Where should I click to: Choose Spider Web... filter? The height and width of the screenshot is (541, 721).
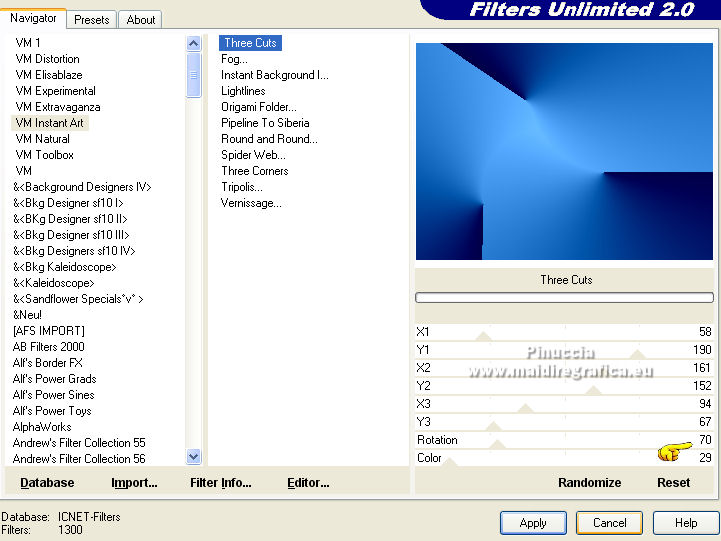point(253,155)
